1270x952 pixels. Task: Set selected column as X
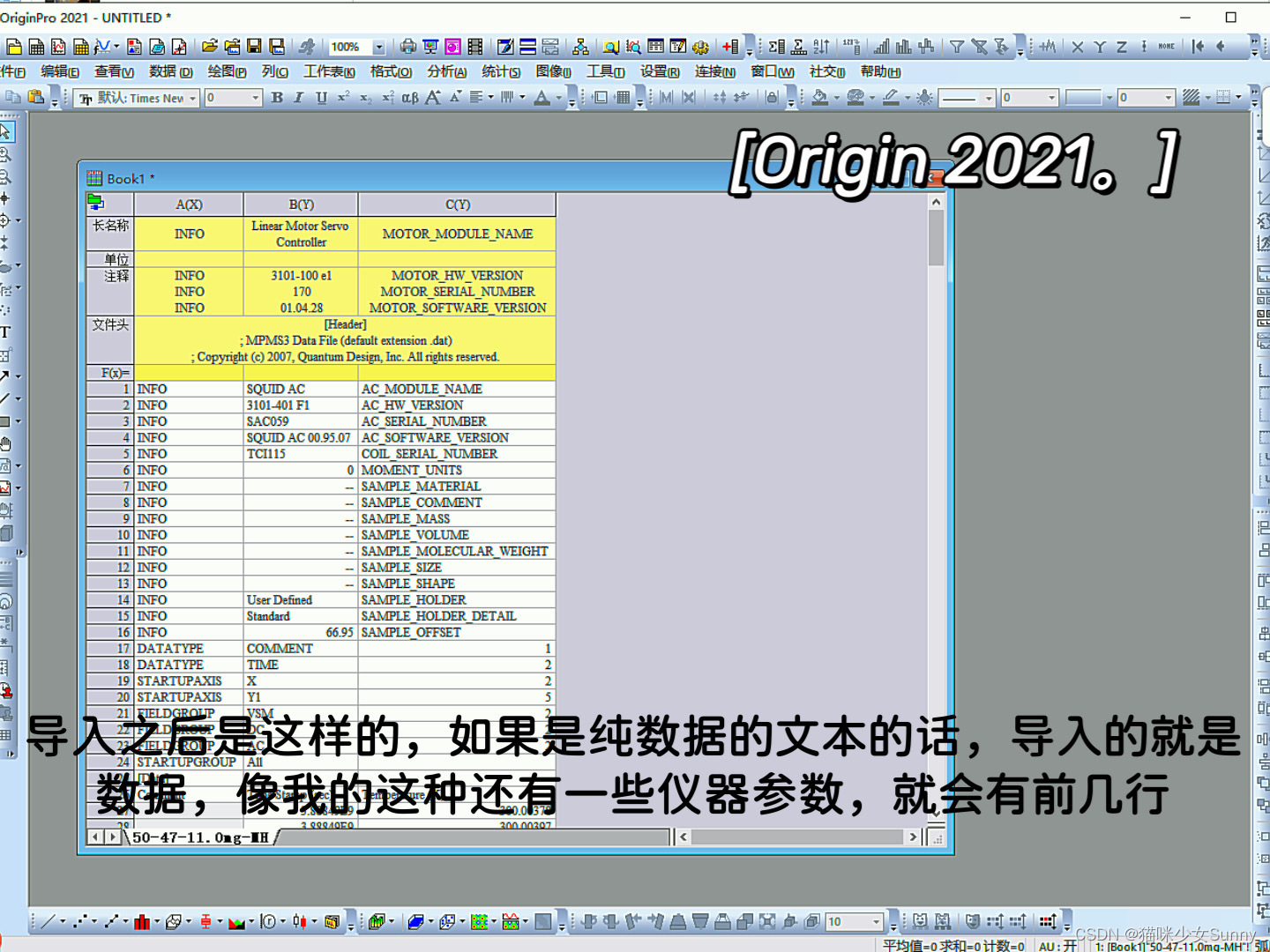pyautogui.click(x=1077, y=48)
